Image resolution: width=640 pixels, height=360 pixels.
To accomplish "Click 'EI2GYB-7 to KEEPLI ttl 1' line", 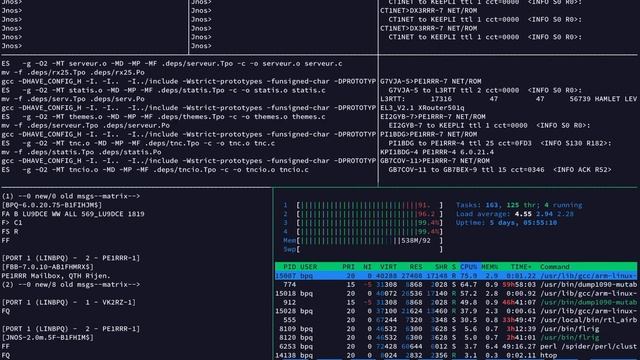I will (x=489, y=125).
